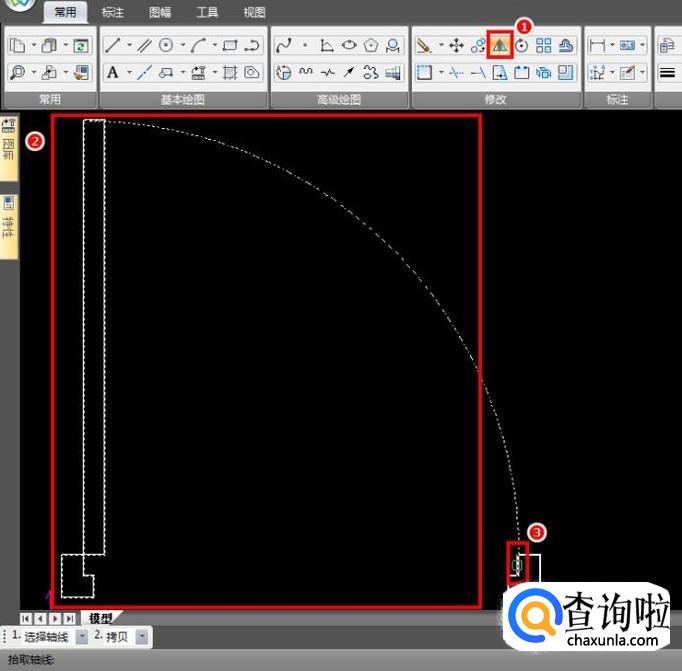This screenshot has height=671, width=682.
Task: Activate the Move/Pan arrows tool
Action: click(456, 46)
